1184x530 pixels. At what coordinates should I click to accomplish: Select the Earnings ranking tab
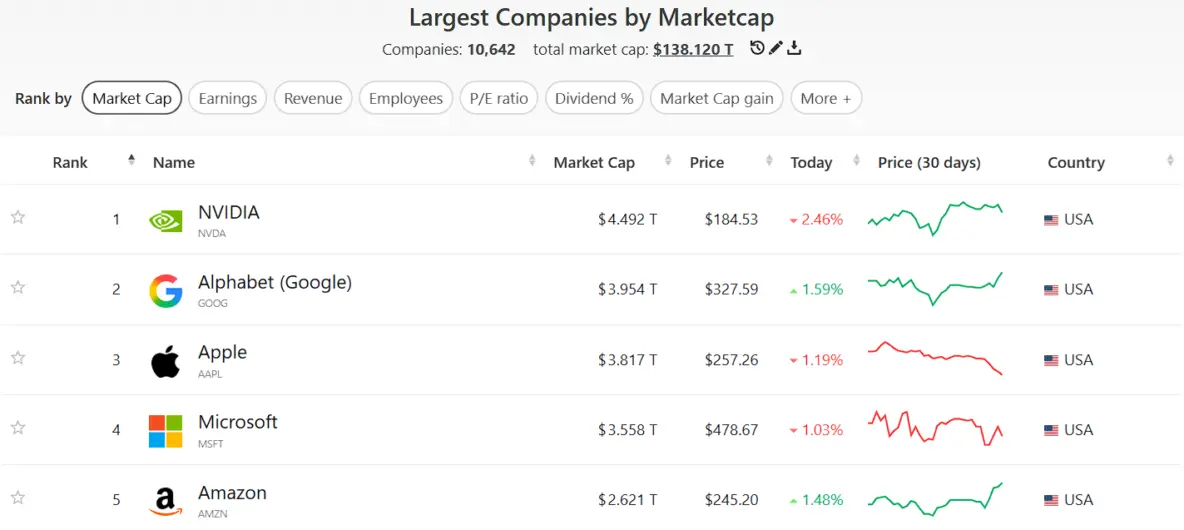tap(227, 98)
